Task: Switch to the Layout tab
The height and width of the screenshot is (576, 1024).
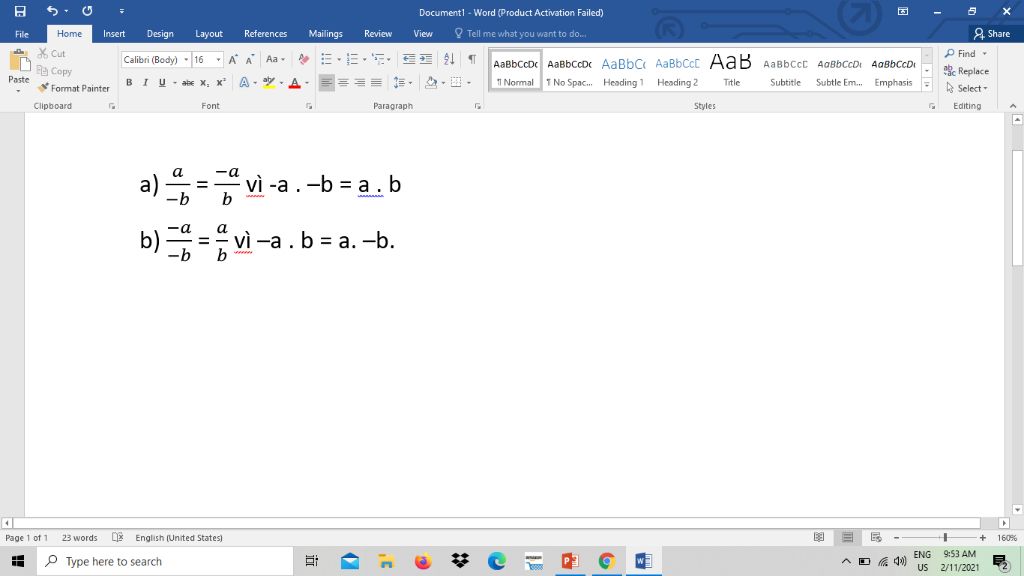Action: [x=209, y=33]
